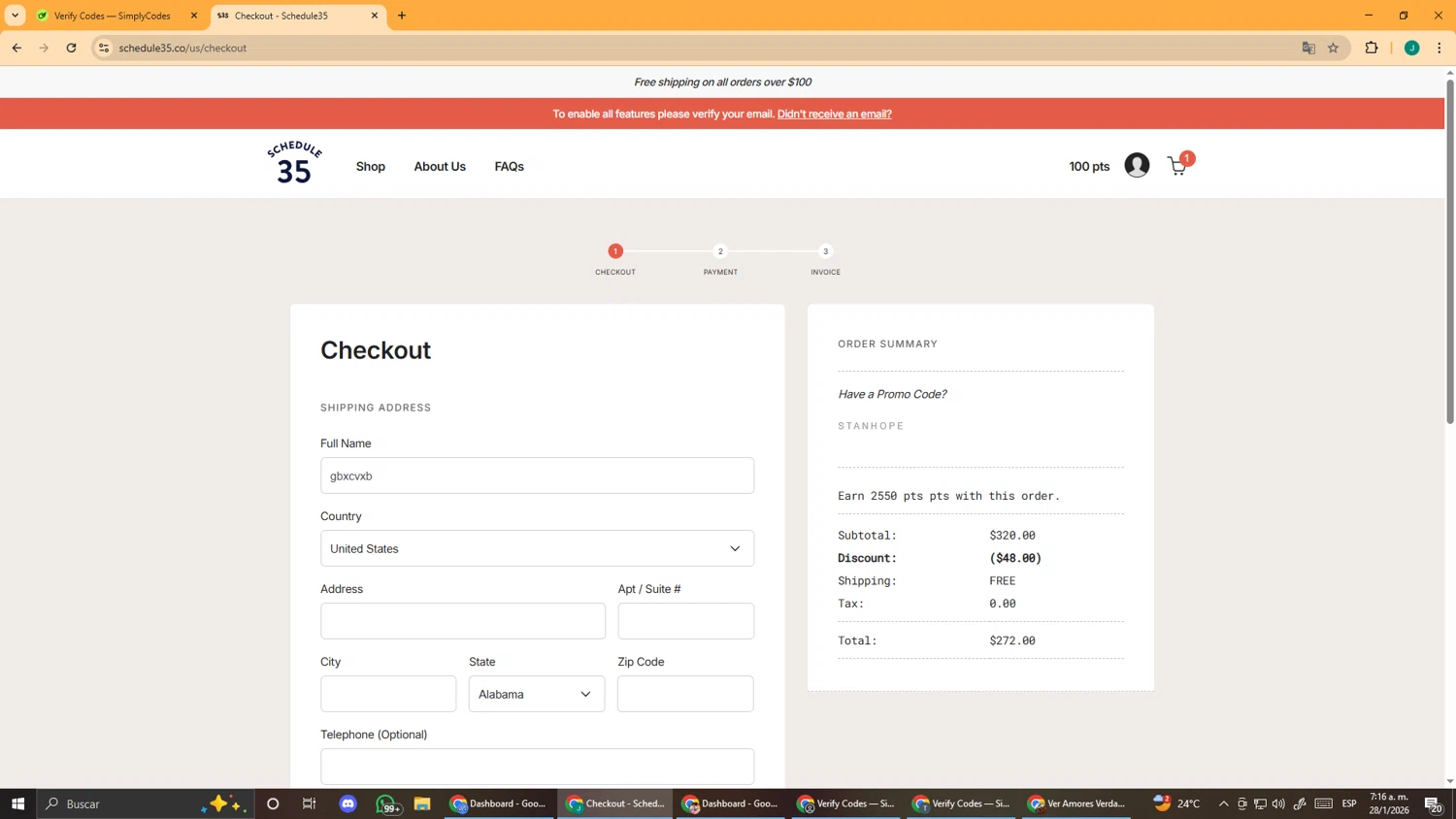The width and height of the screenshot is (1456, 819).
Task: Open the browser extensions icon
Action: (1372, 48)
